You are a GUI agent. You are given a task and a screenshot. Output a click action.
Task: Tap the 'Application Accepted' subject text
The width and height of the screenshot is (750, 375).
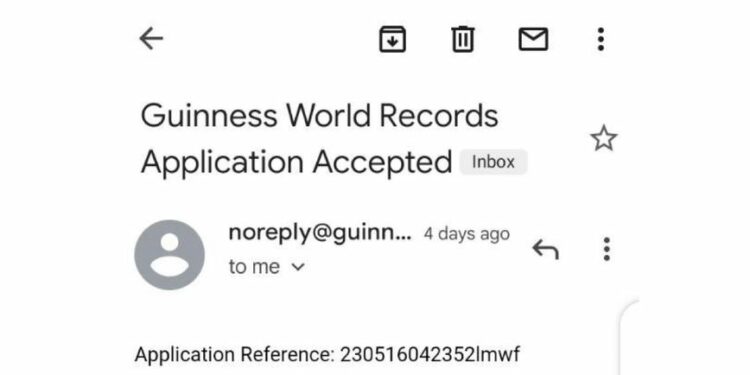[296, 162]
